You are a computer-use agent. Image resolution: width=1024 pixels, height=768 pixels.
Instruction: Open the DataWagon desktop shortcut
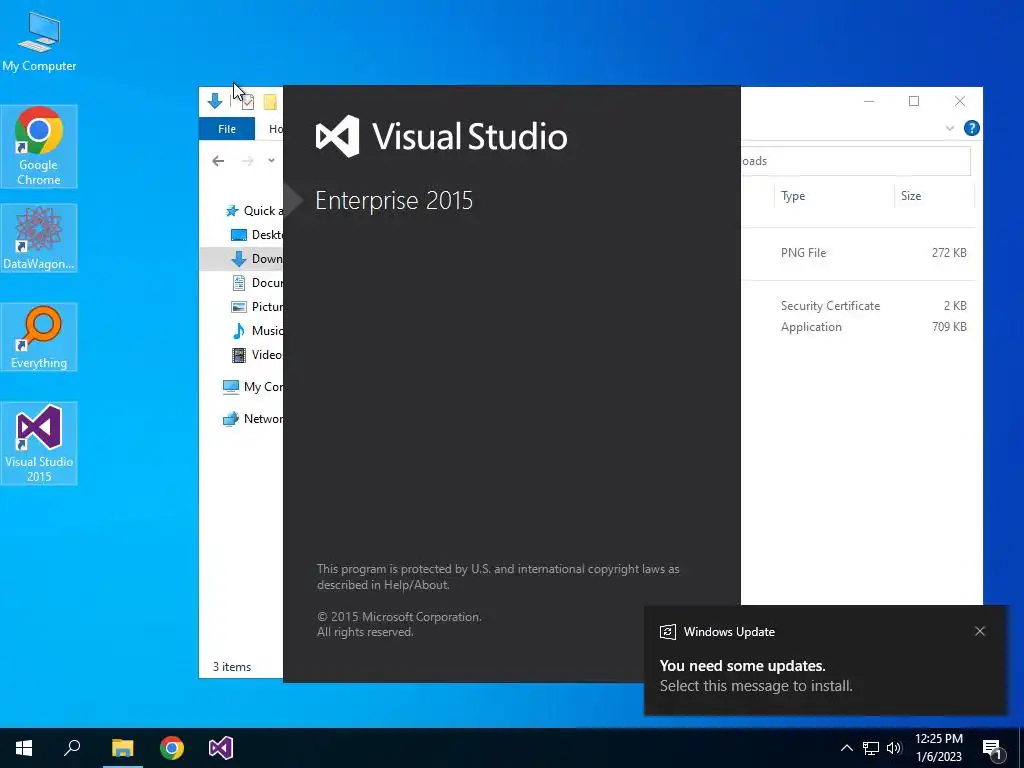pyautogui.click(x=39, y=238)
